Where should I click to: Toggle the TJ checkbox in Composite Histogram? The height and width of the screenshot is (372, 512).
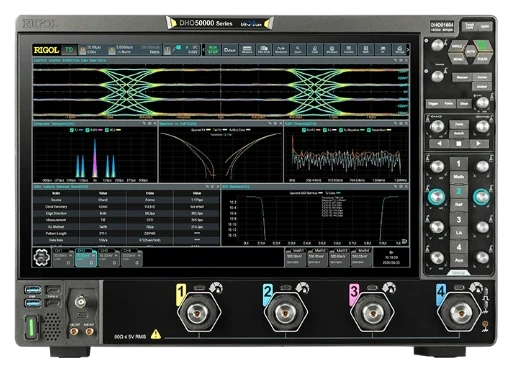(71, 130)
